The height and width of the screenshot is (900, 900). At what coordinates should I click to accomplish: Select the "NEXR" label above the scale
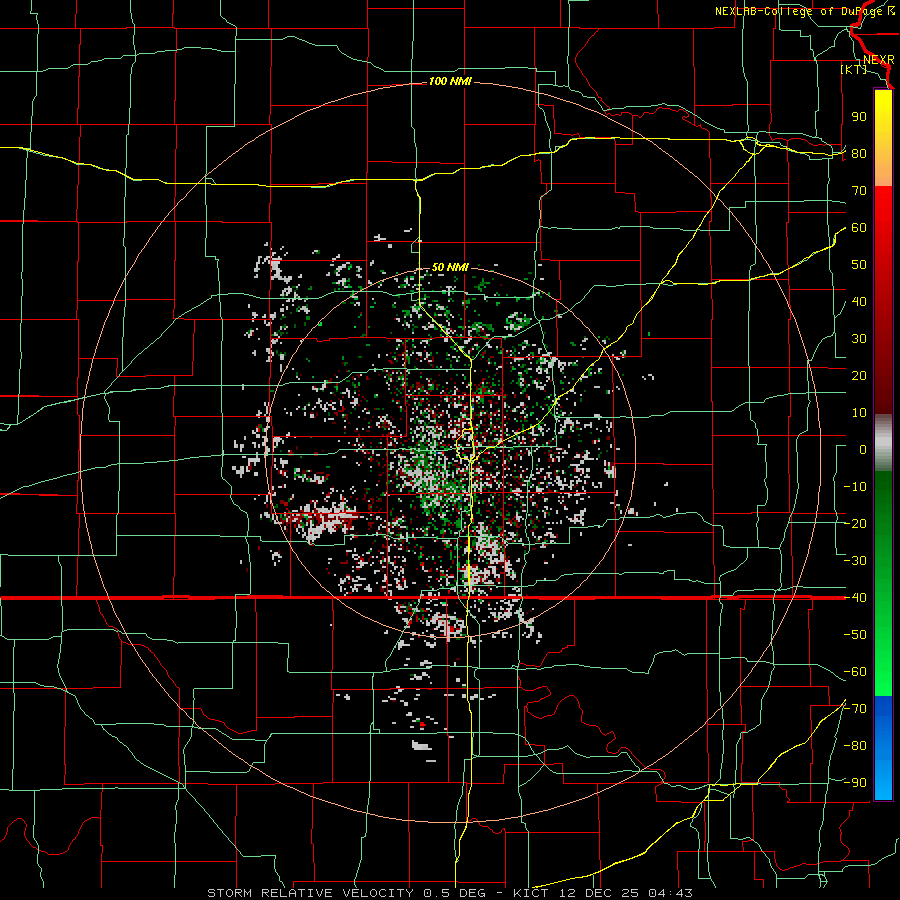[879, 60]
